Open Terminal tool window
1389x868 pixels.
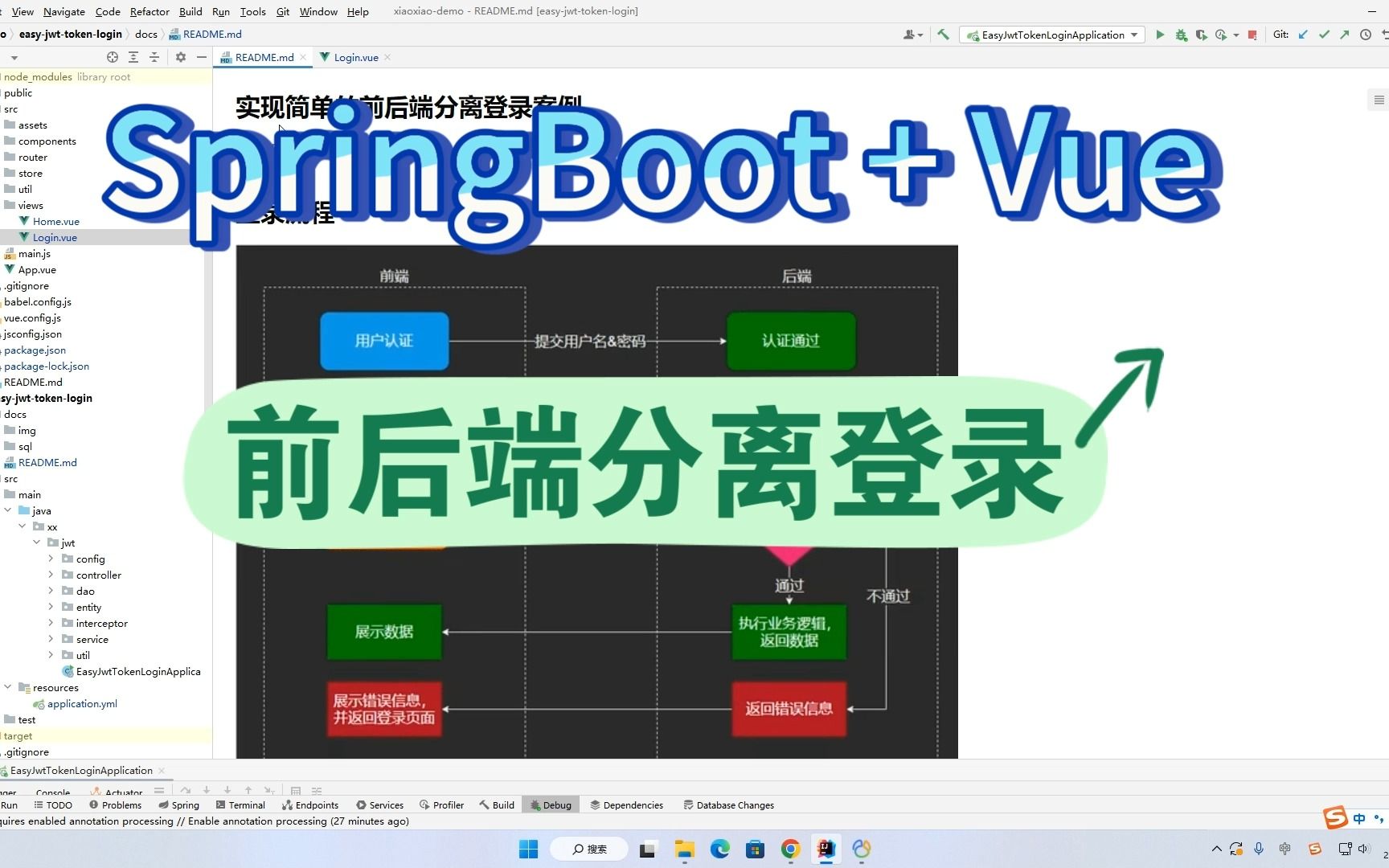point(240,805)
